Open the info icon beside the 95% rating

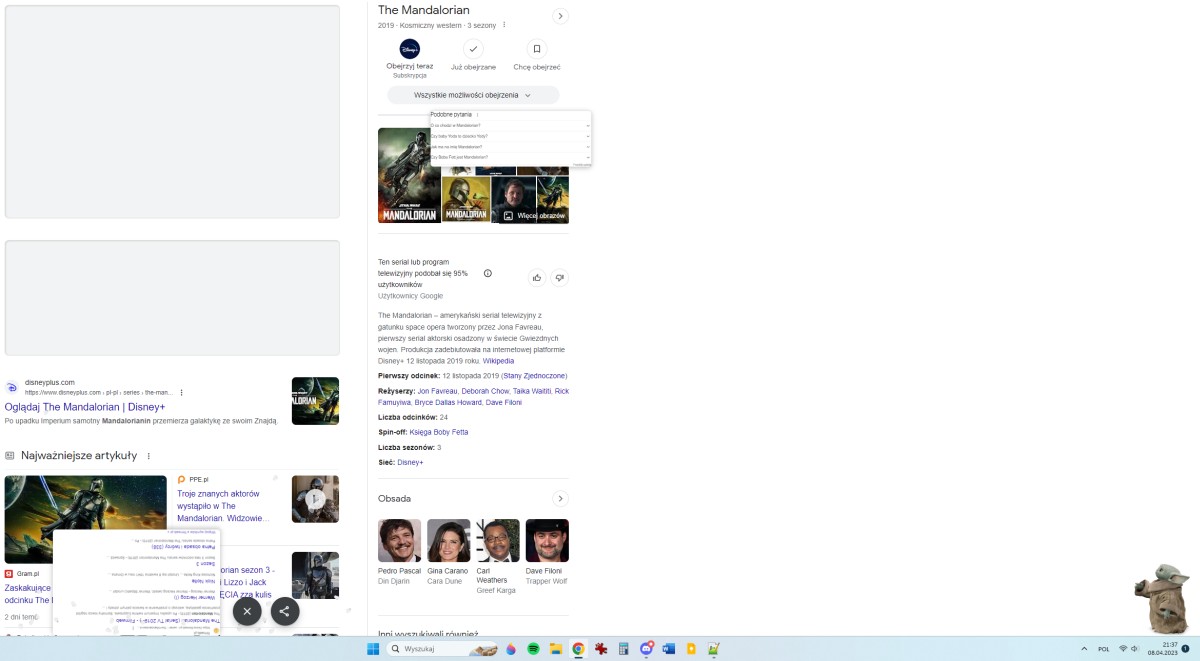point(488,273)
